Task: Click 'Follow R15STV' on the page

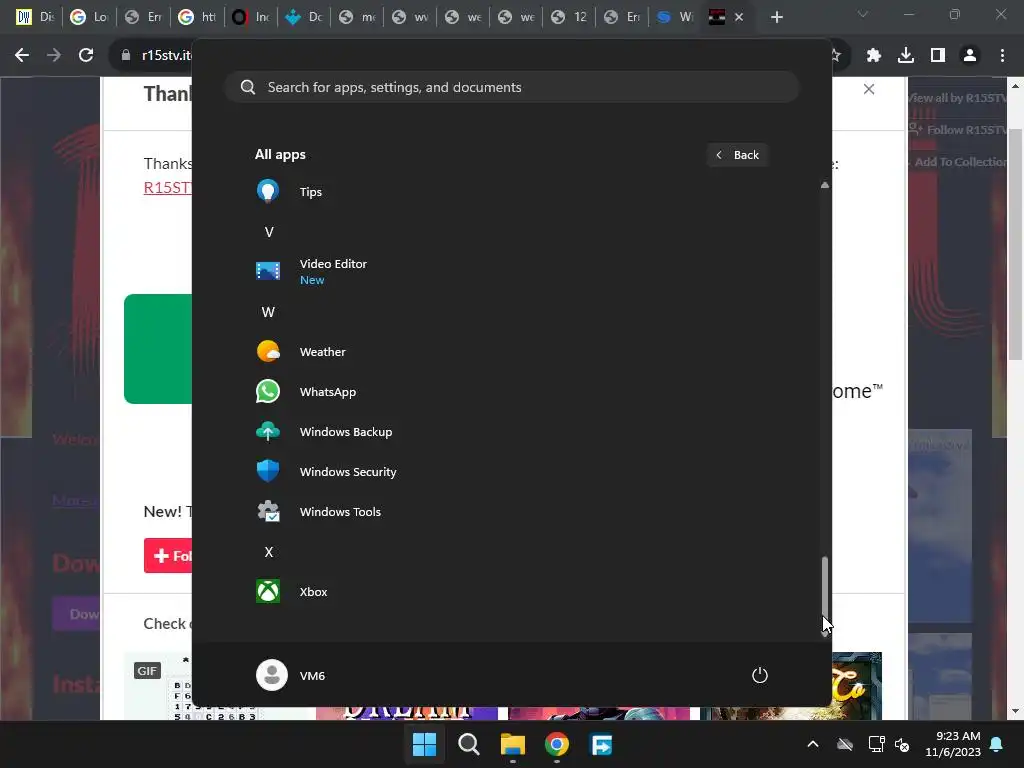Action: point(957,130)
